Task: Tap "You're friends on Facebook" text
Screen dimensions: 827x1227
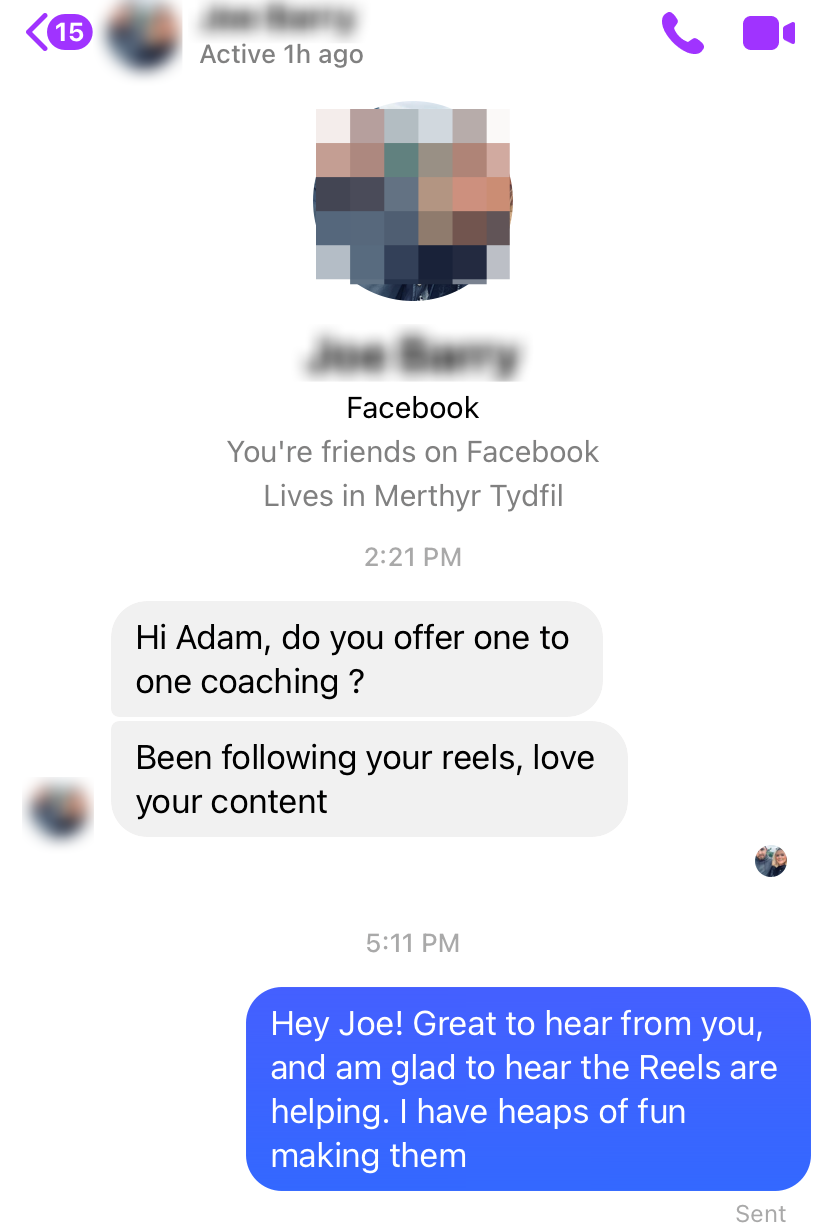Action: [413, 452]
